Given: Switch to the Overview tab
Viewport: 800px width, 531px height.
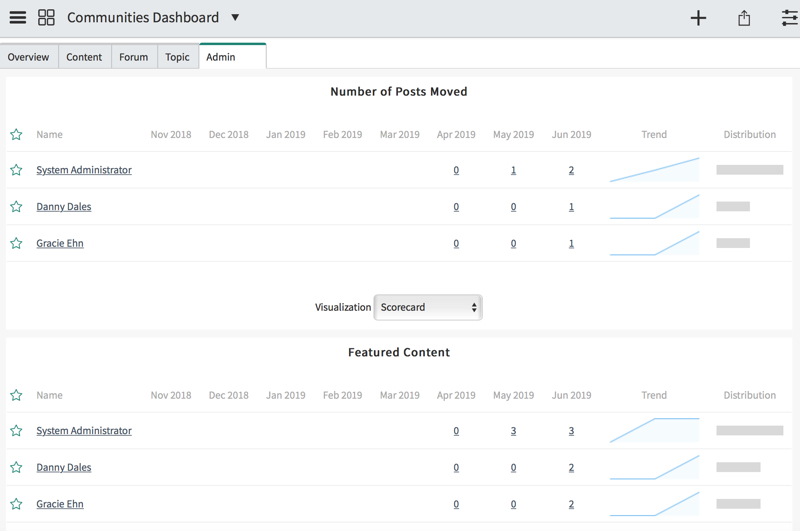Looking at the screenshot, I should click(x=29, y=57).
